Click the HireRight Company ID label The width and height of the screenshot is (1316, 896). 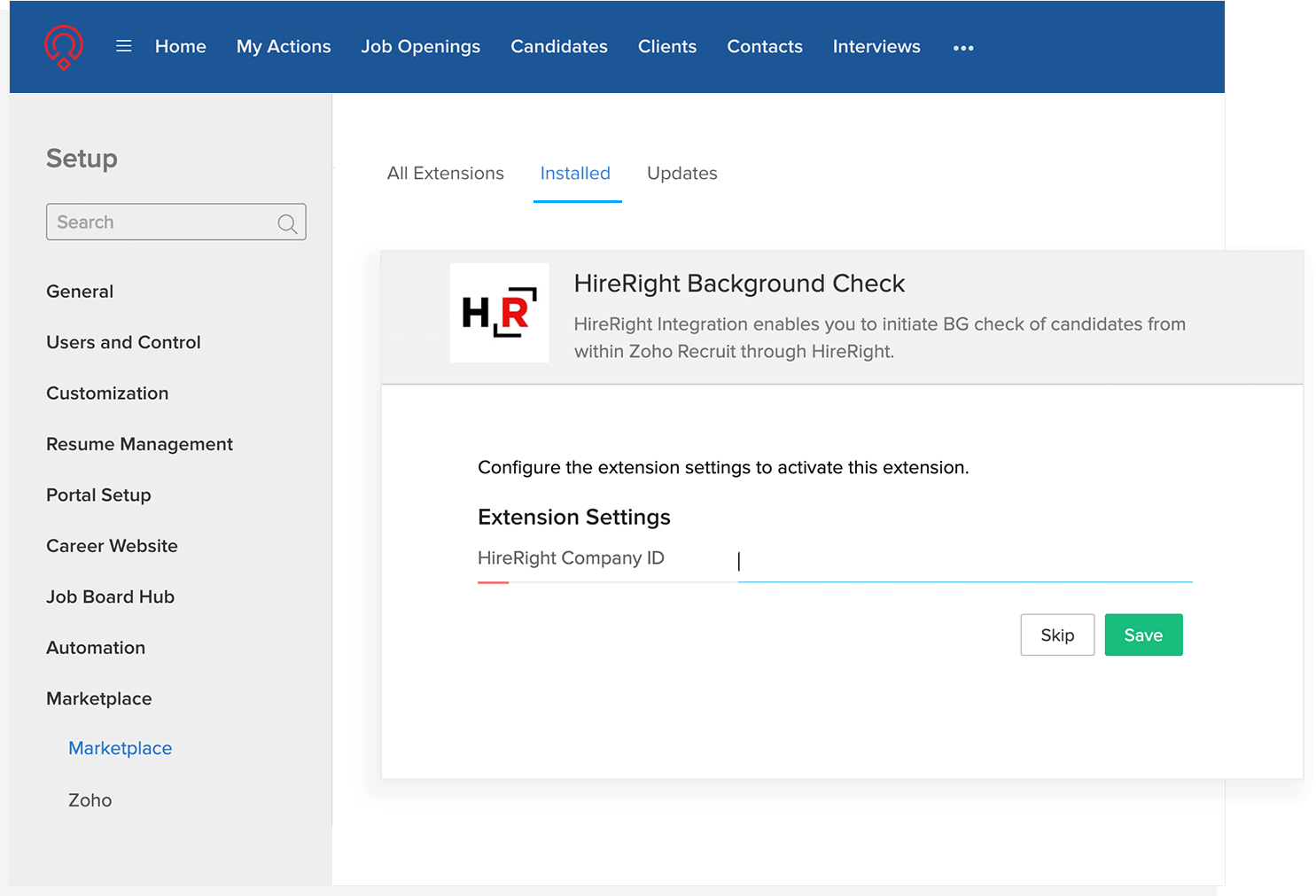[x=571, y=557]
